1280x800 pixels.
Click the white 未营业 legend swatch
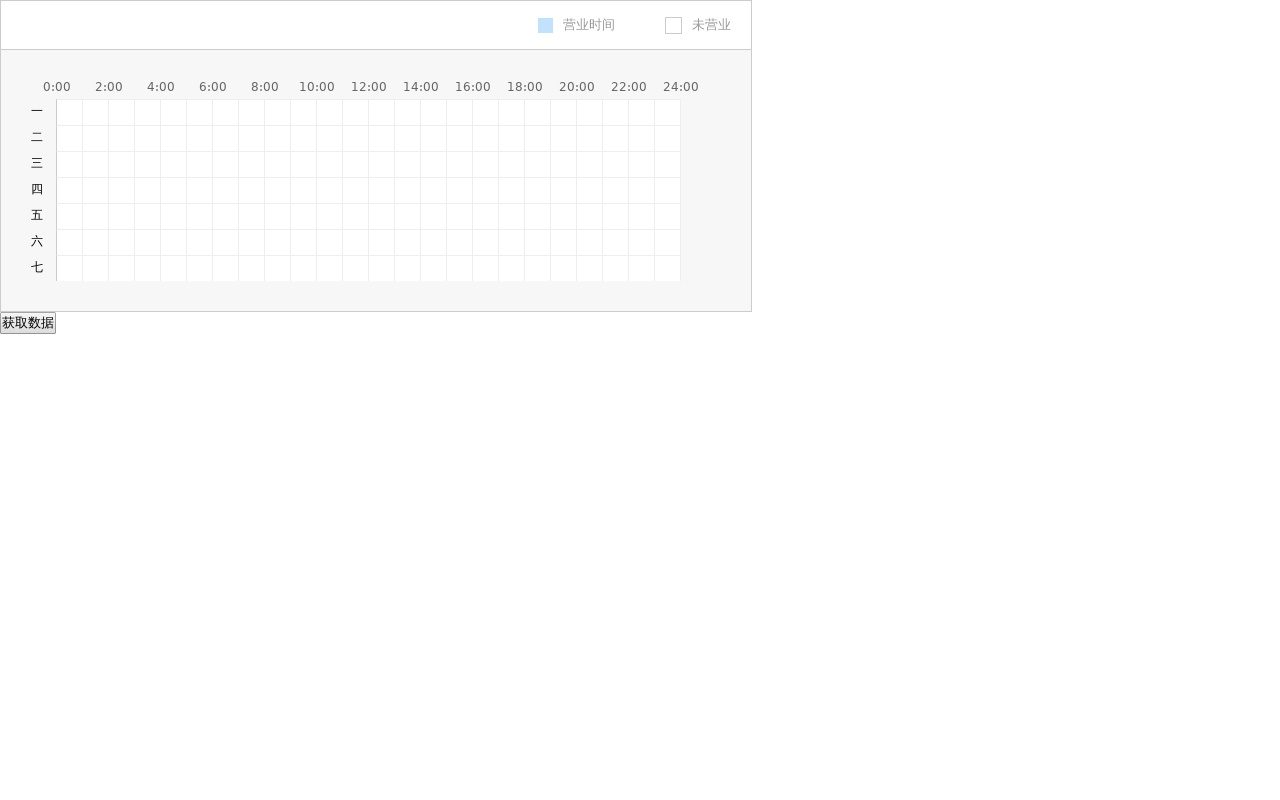pos(673,25)
